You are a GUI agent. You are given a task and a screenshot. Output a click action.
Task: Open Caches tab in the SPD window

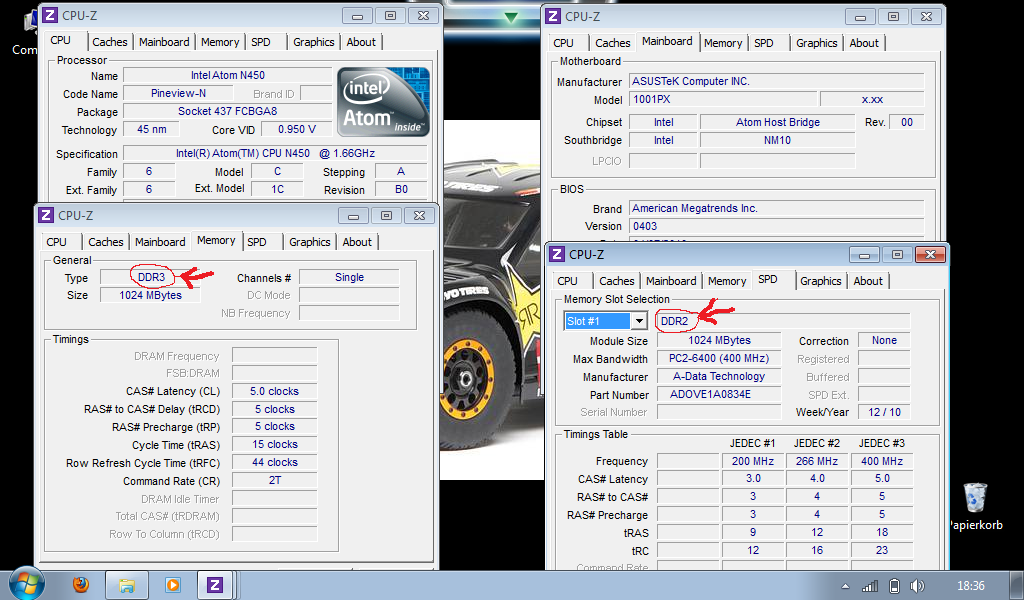616,281
